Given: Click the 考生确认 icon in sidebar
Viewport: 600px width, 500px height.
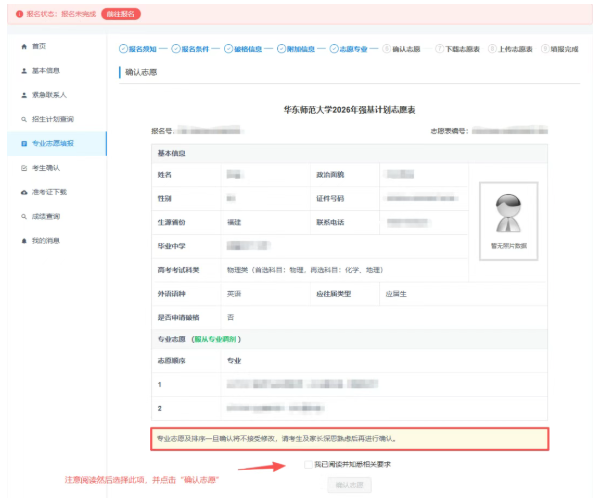Looking at the screenshot, I should (24, 167).
